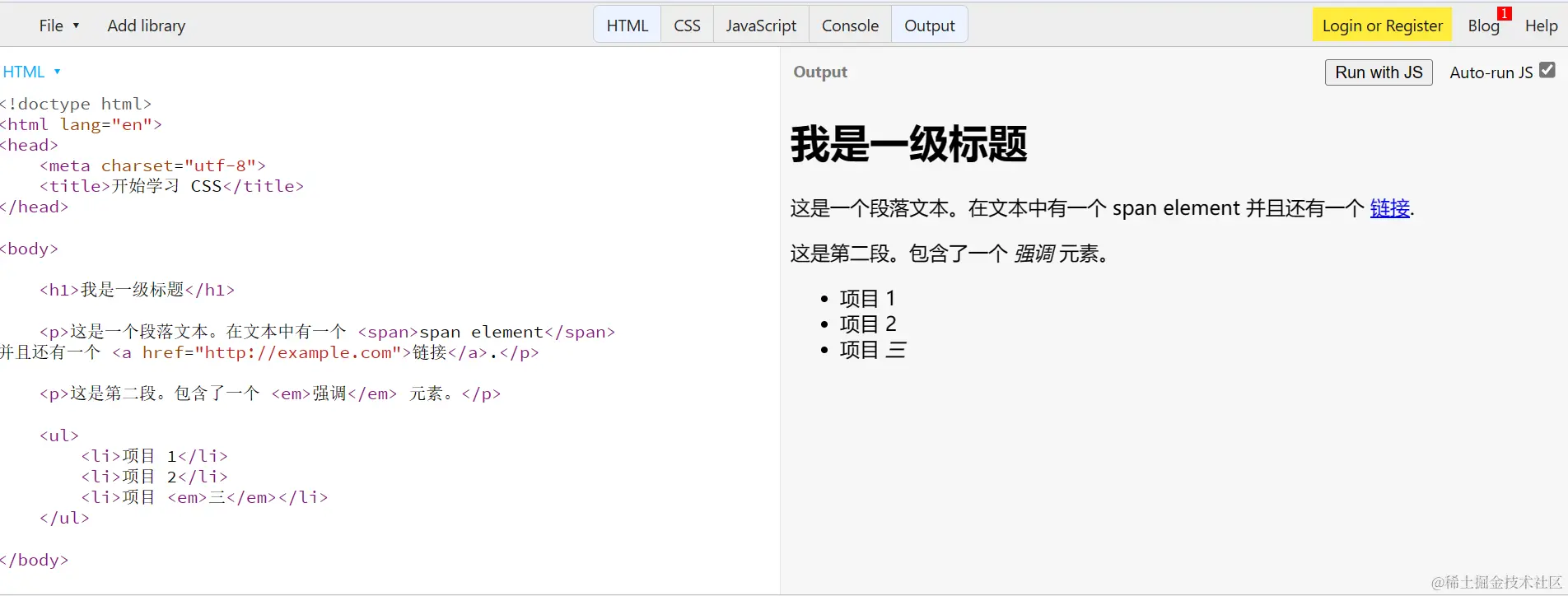Click the closing </ul> tag in editor

click(x=64, y=518)
